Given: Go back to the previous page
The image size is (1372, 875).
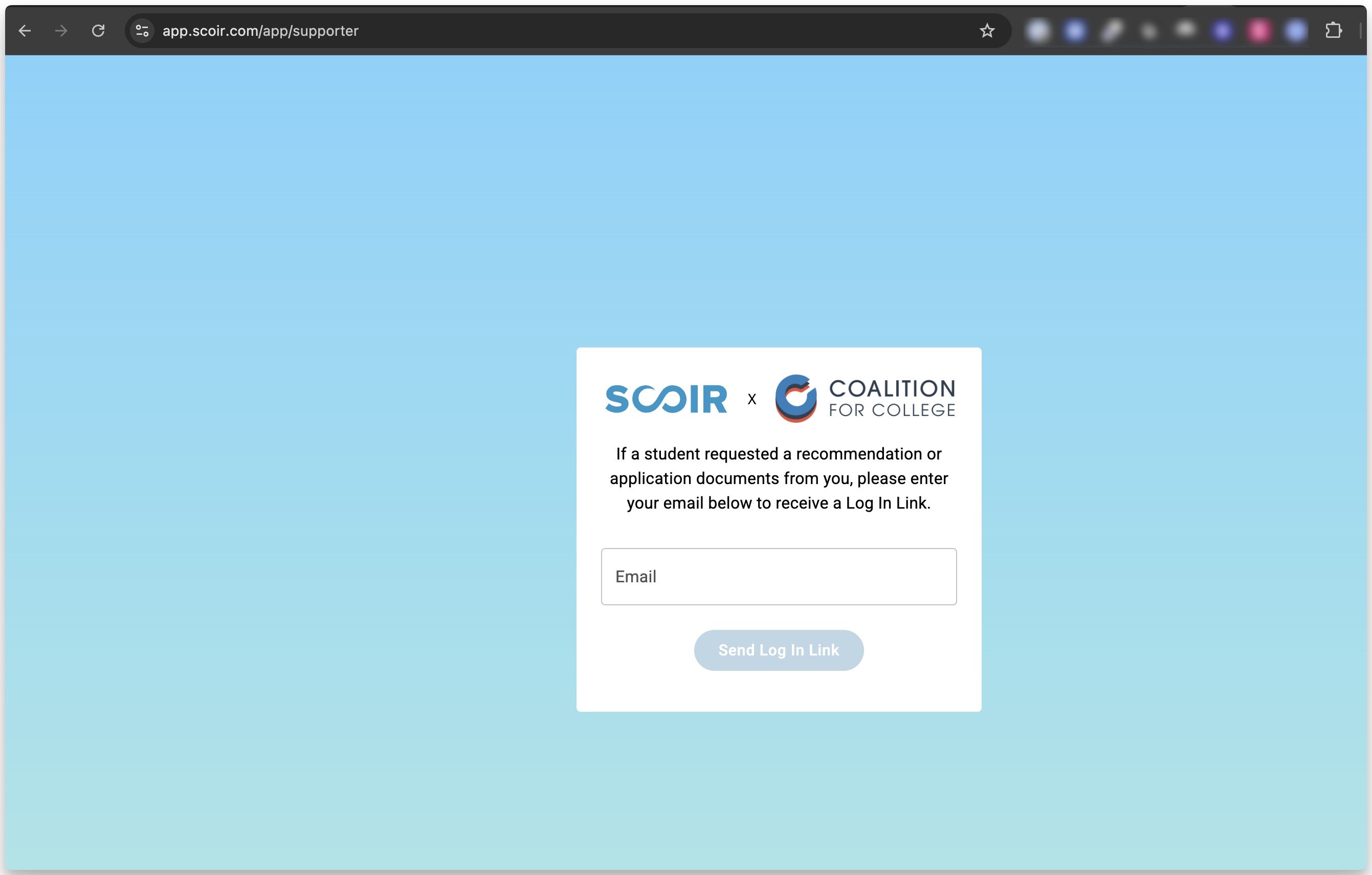Looking at the screenshot, I should click(x=25, y=31).
